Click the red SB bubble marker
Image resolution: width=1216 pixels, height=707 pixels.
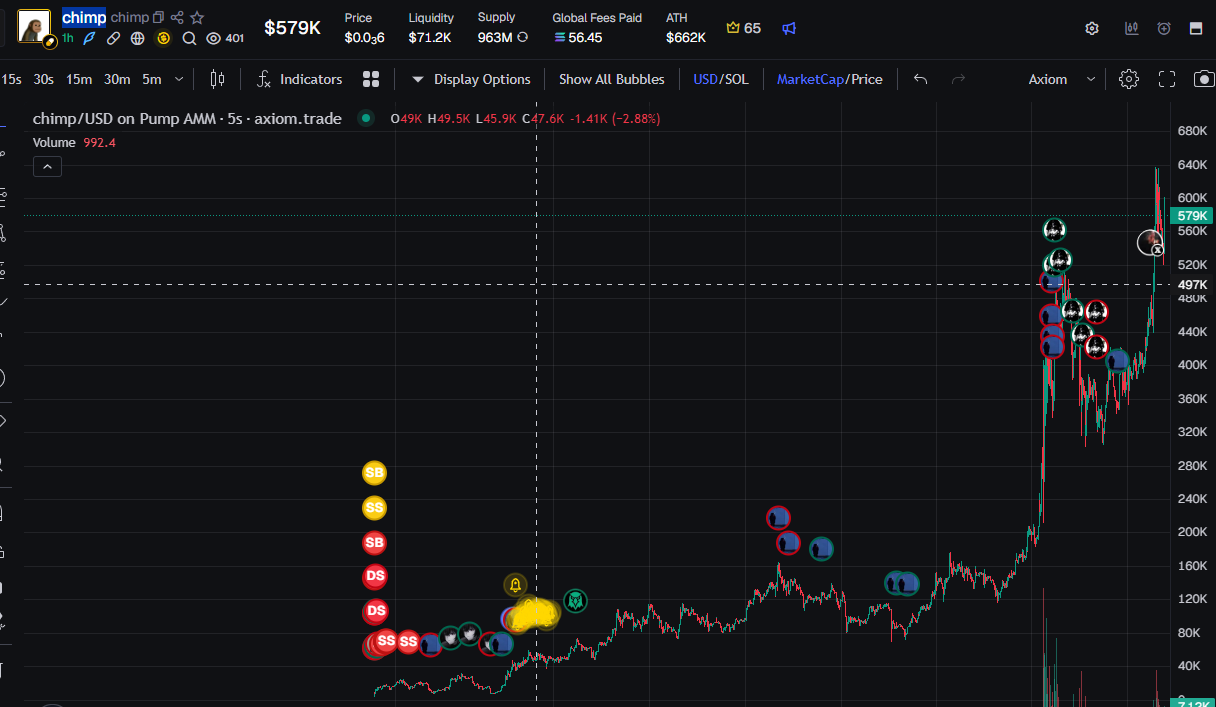point(374,542)
